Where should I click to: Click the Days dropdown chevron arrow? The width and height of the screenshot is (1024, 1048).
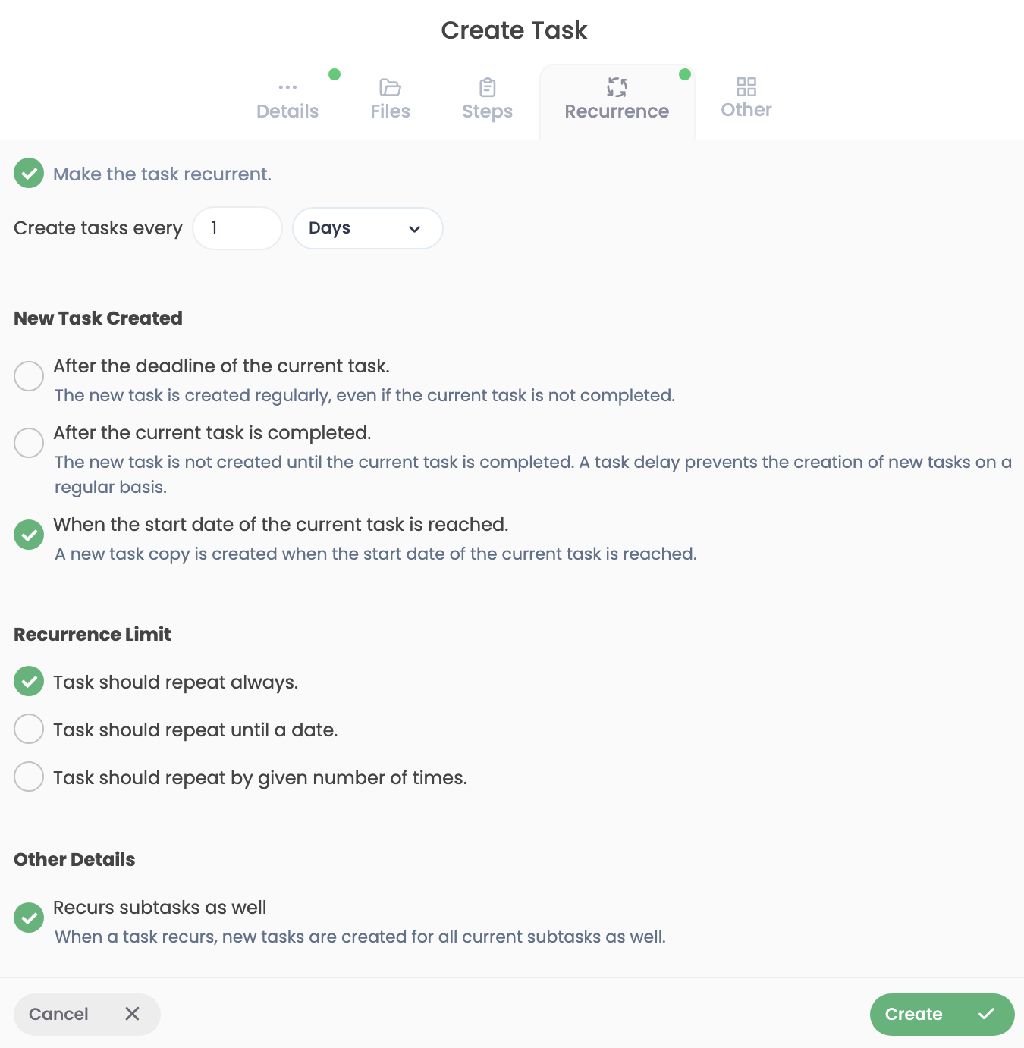coord(414,229)
